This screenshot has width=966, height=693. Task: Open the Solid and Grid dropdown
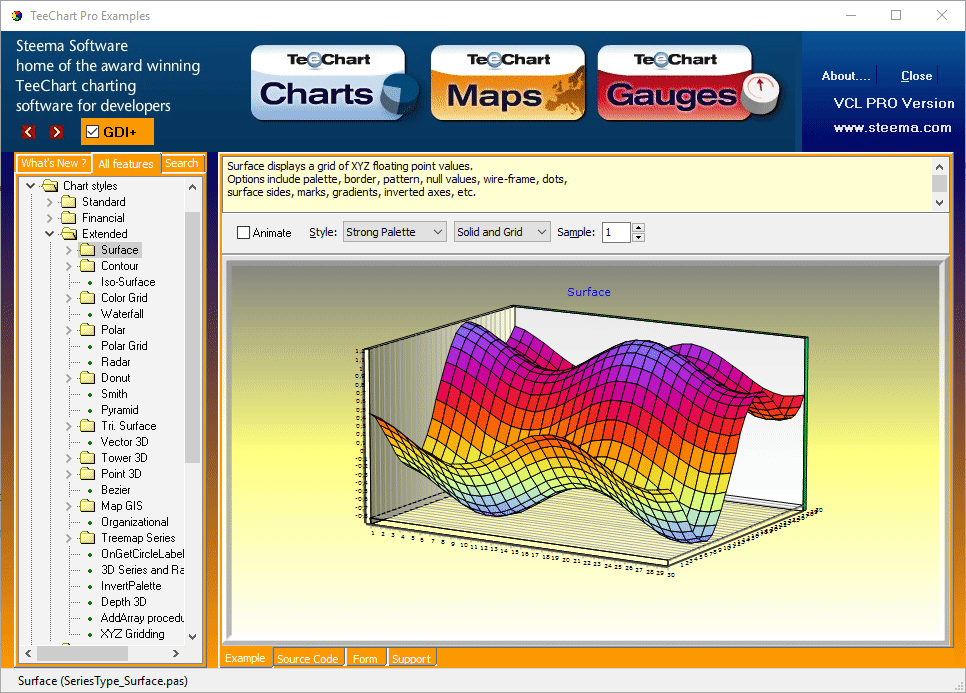point(501,232)
